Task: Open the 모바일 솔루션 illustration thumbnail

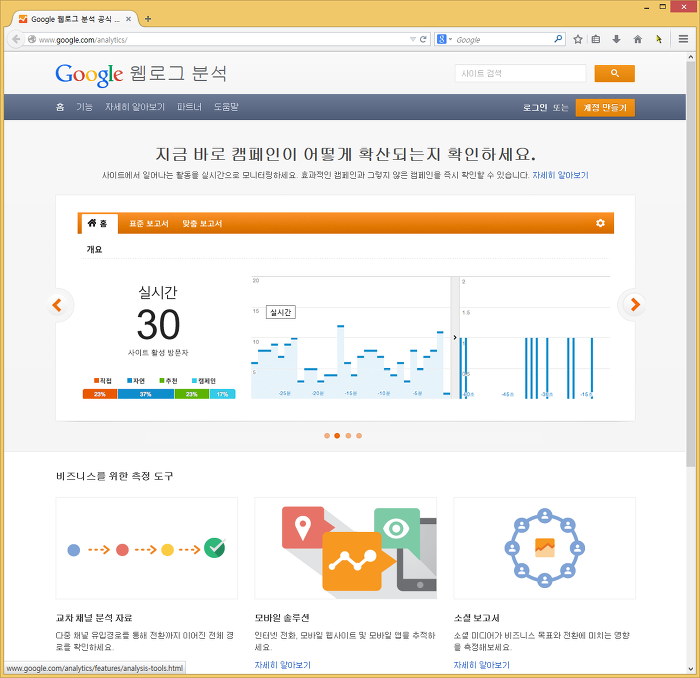Action: [346, 548]
